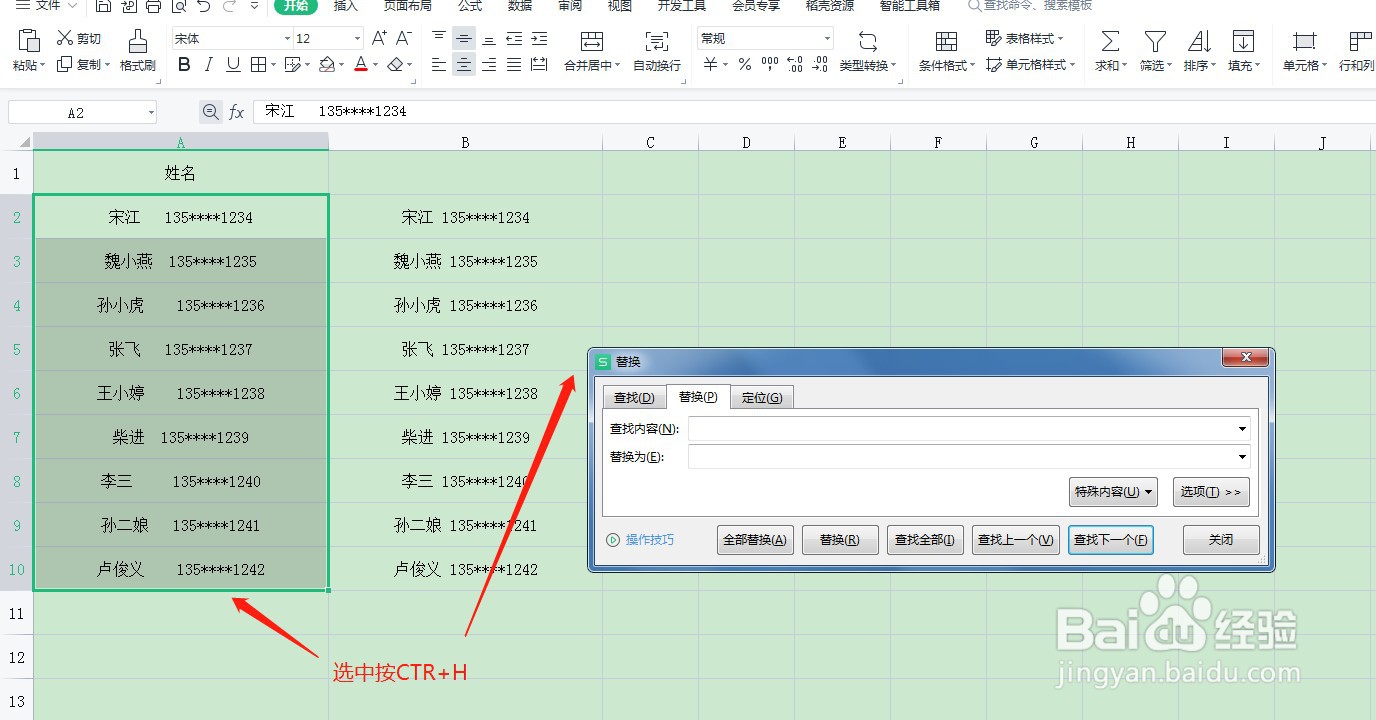Click the justify alignment icon

pos(514,64)
